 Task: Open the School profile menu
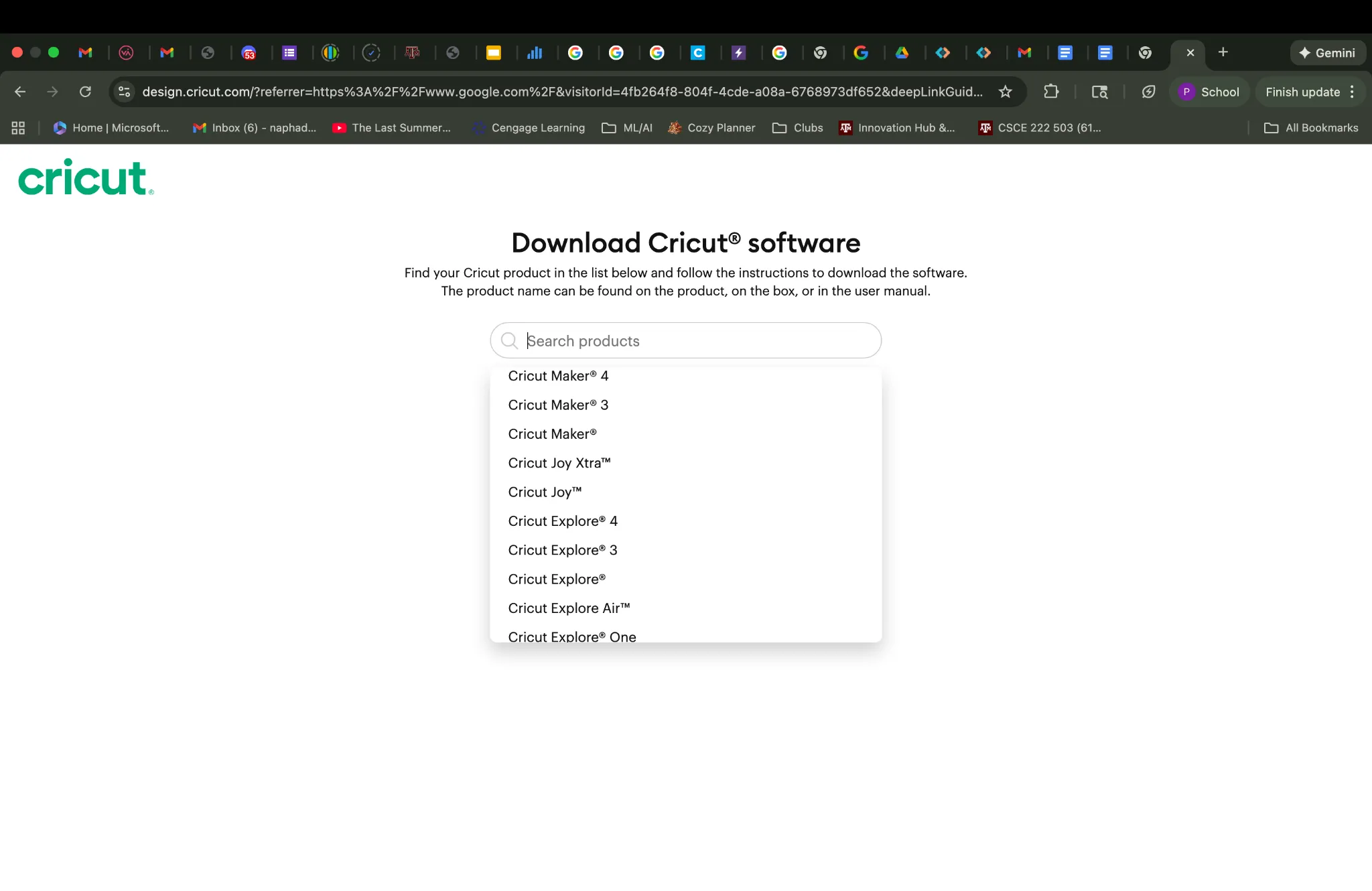(1209, 92)
